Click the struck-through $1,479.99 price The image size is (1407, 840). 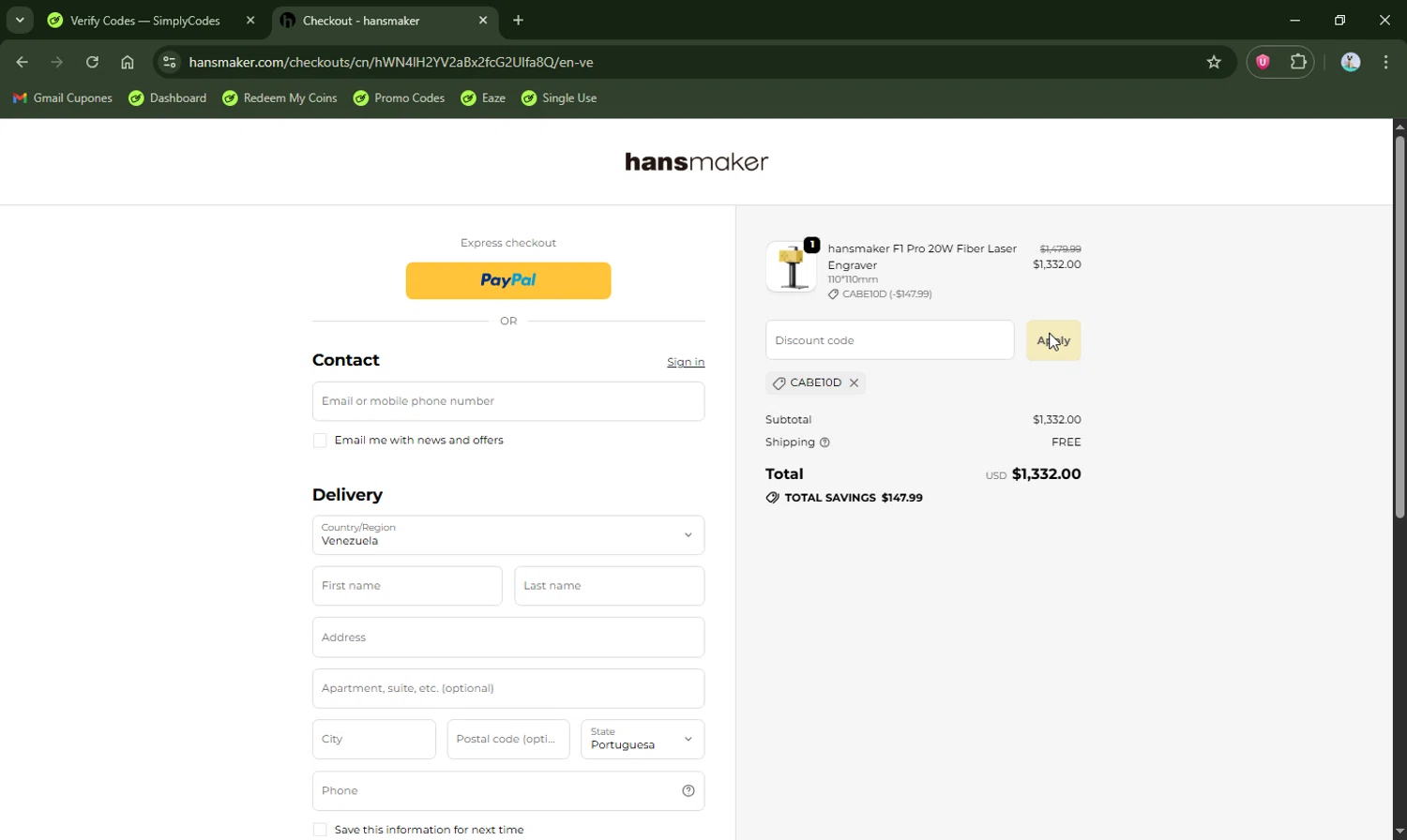pyautogui.click(x=1060, y=249)
